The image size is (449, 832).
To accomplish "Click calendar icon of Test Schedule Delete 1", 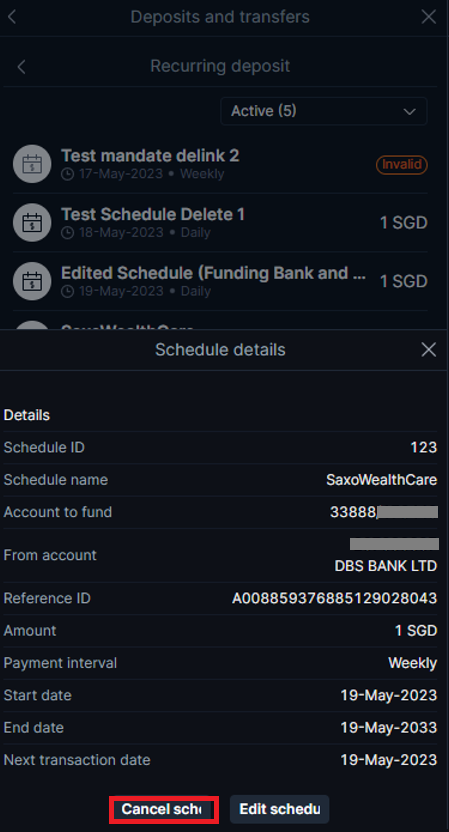I will [x=32, y=223].
